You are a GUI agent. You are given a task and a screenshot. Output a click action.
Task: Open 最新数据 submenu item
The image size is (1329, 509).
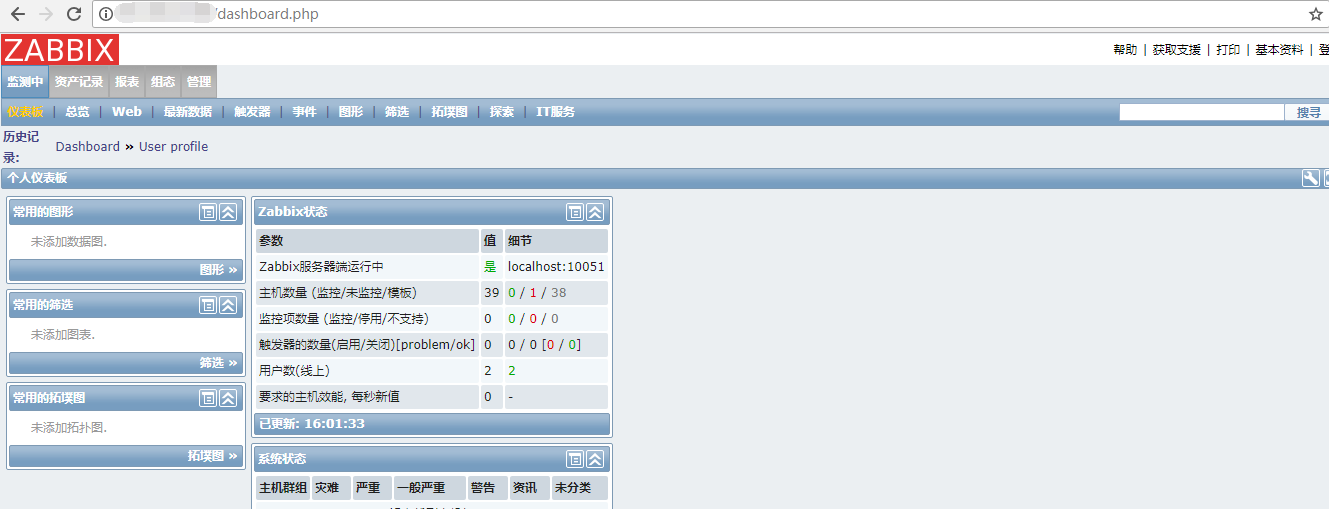pyautogui.click(x=188, y=112)
